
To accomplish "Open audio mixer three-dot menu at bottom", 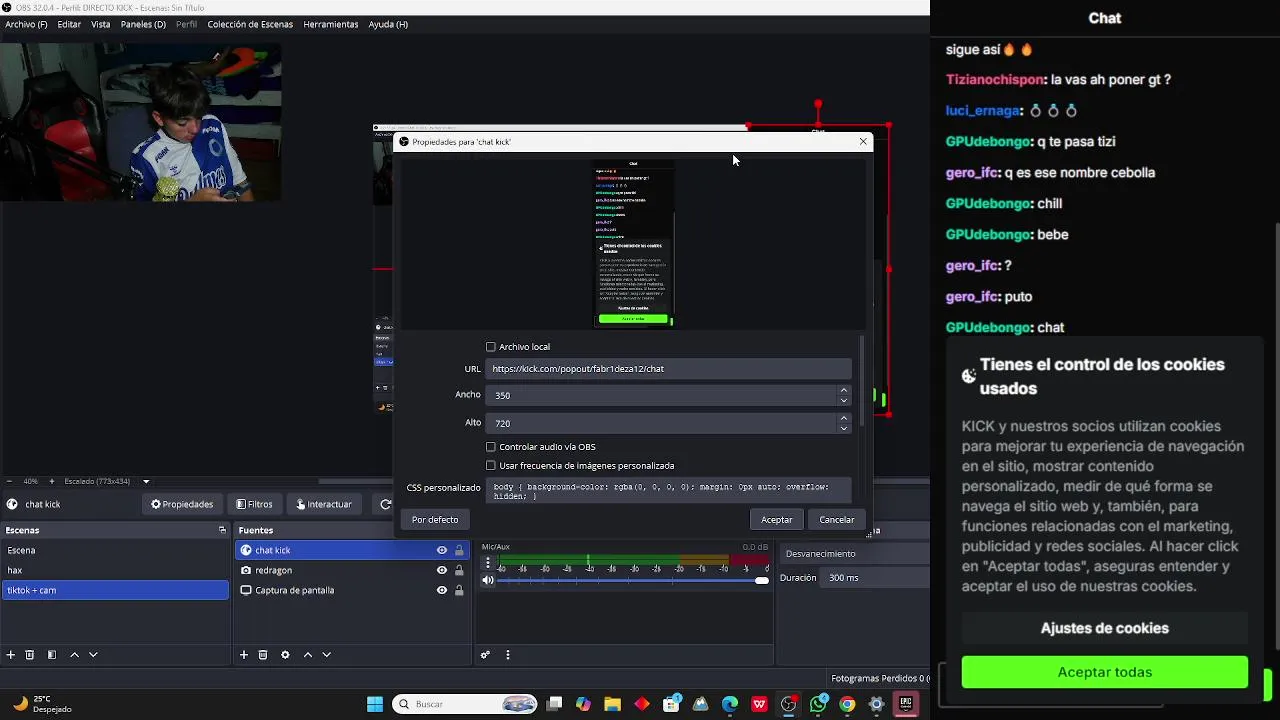I will [x=507, y=655].
